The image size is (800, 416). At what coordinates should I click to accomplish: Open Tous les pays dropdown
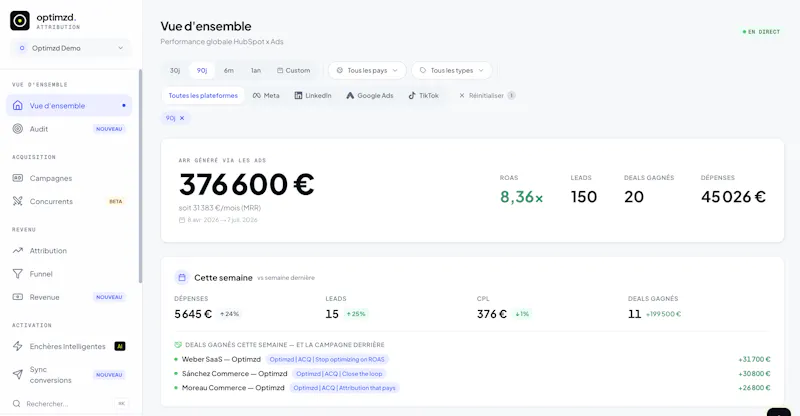click(x=367, y=70)
